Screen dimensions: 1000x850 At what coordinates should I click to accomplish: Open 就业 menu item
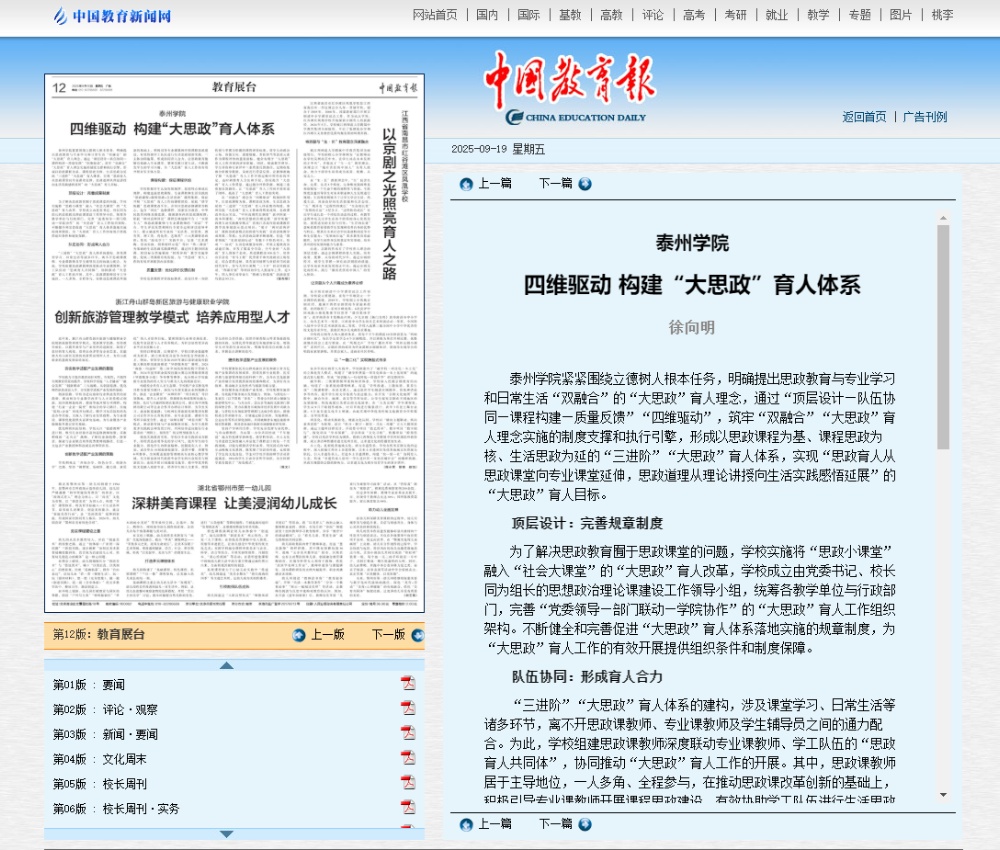pos(776,15)
